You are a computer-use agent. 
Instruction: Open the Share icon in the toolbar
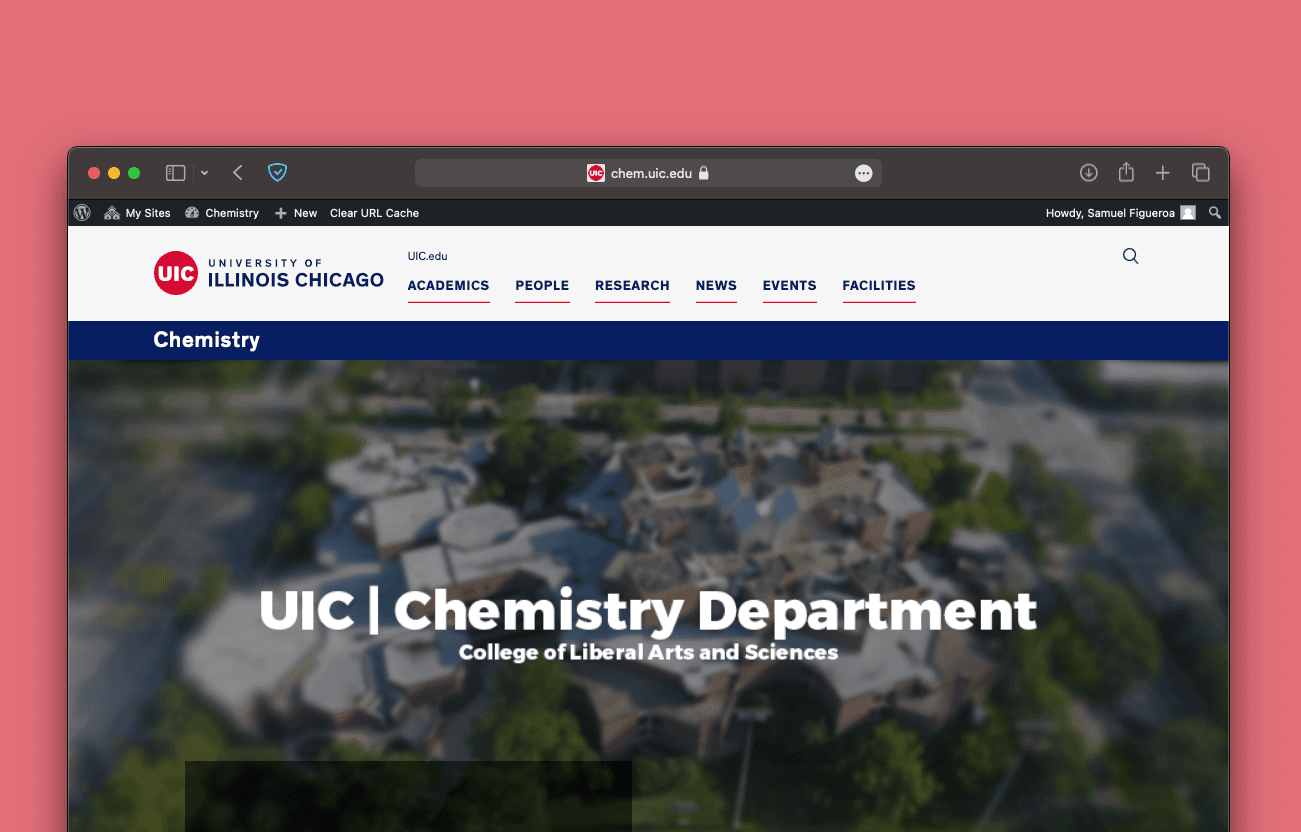click(x=1126, y=172)
